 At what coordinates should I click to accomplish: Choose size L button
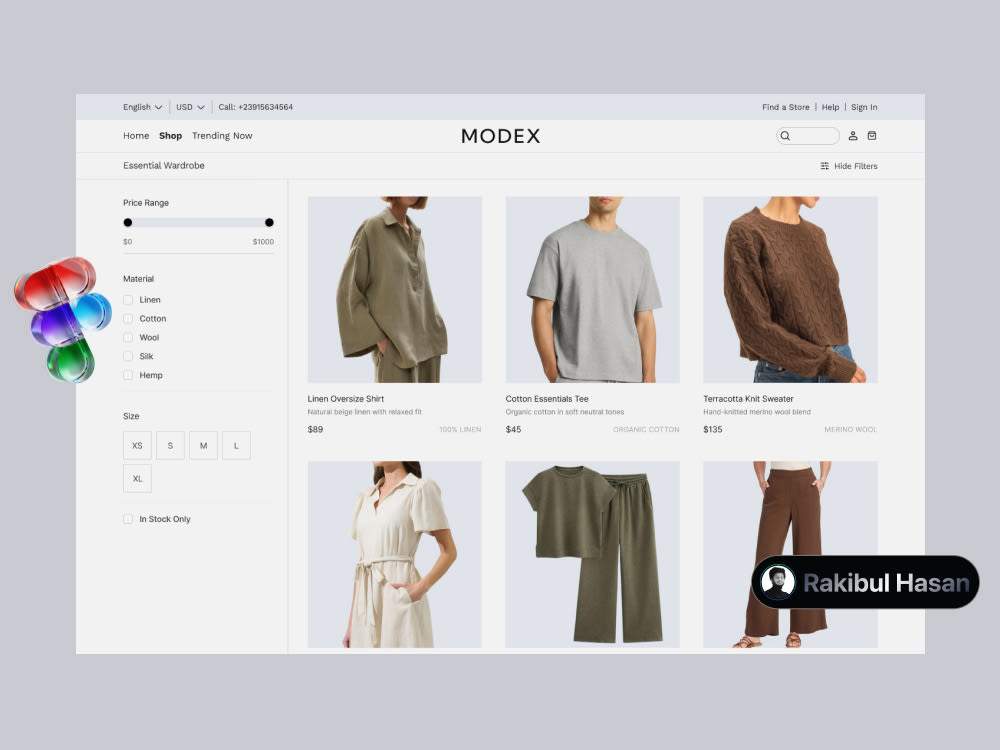[x=237, y=445]
